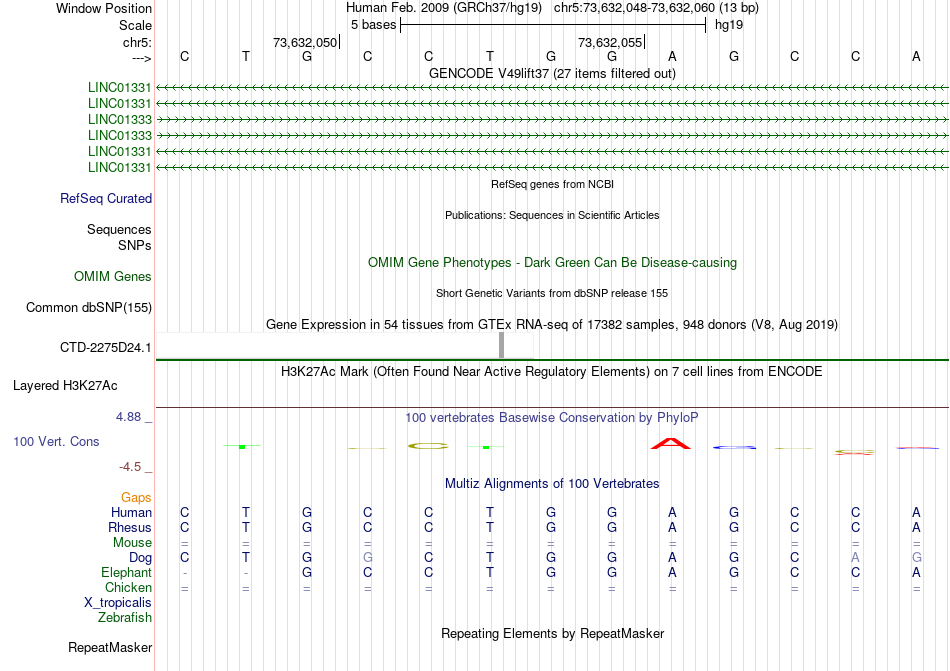
Task: Click the OMIM Gene Phenotypes track title
Action: pyautogui.click(x=552, y=263)
